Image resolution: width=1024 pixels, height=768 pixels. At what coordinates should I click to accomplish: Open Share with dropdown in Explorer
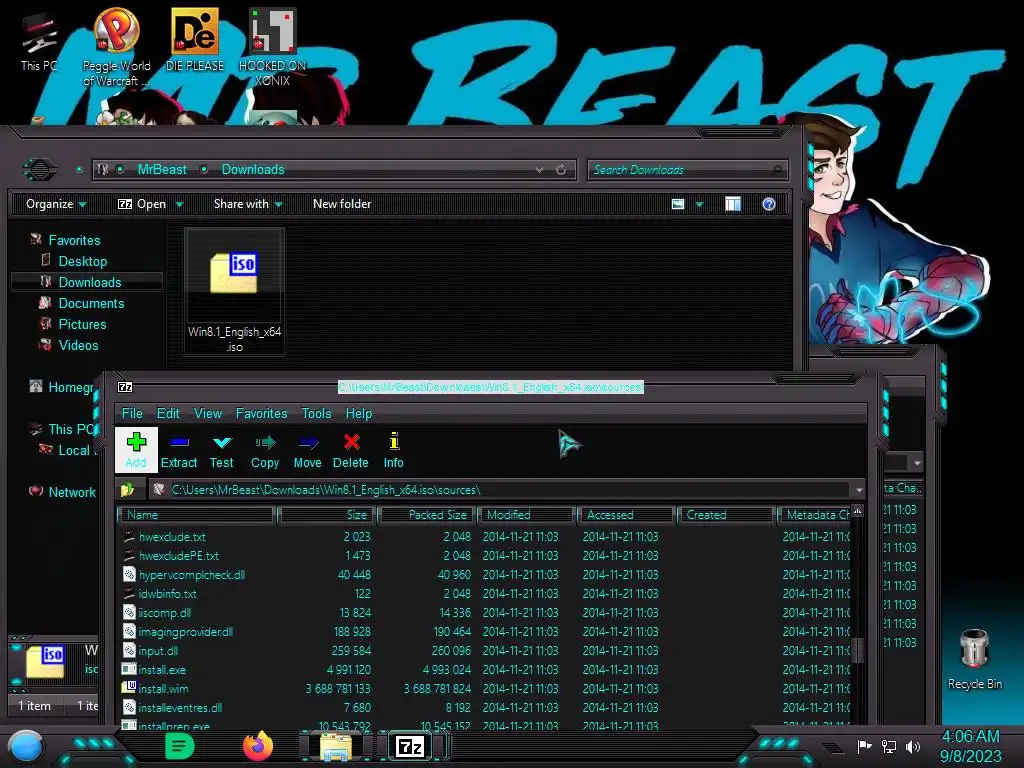pyautogui.click(x=248, y=204)
